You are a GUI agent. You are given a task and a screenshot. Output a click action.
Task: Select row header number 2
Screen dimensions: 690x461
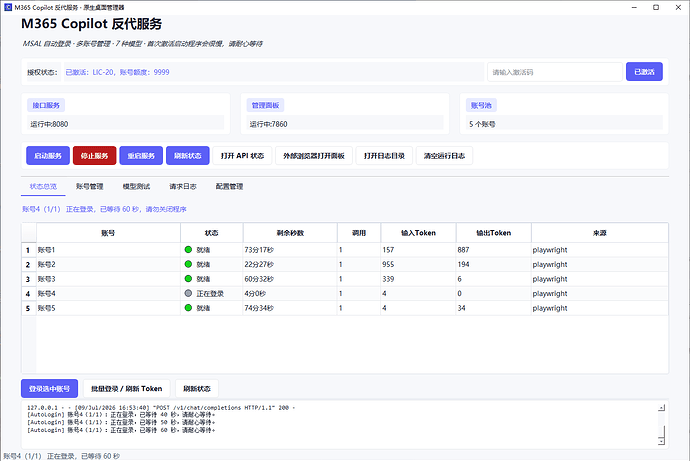pos(29,264)
